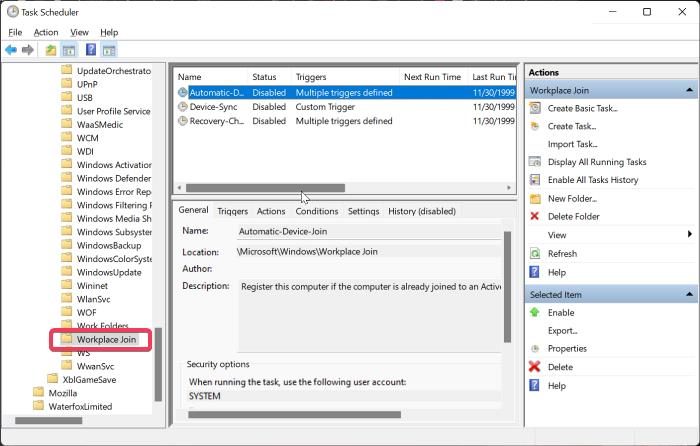
Task: Click the Refresh icon in Actions pane
Action: tap(535, 254)
